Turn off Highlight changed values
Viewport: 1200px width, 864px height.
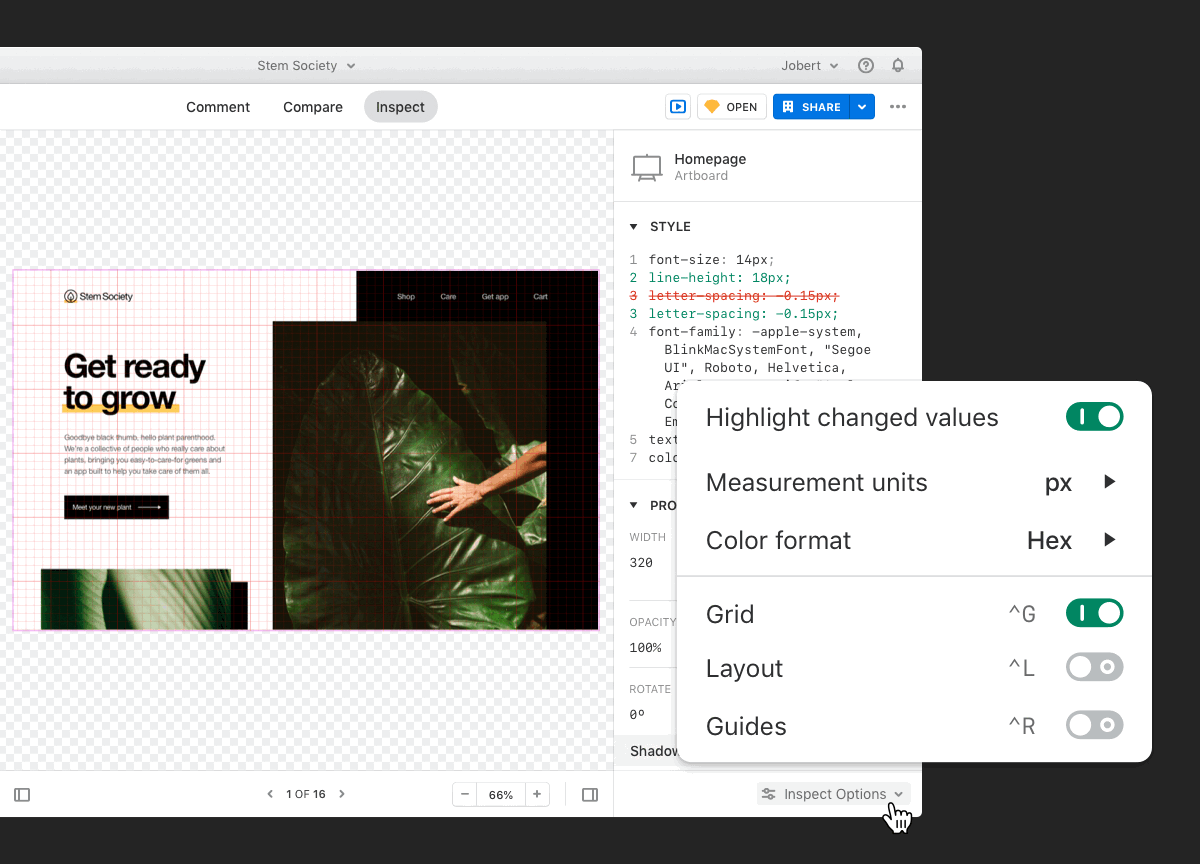pos(1095,417)
